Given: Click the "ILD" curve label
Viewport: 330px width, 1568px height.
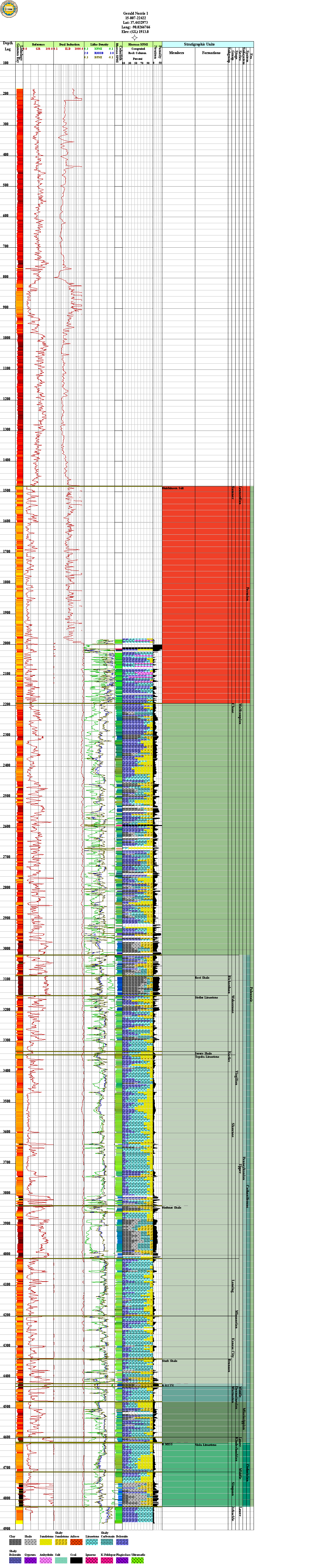Looking at the screenshot, I should click(68, 49).
